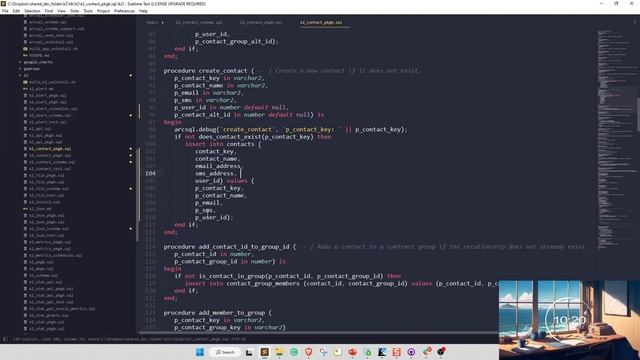Select highlighted k2_contact_pkgb.sql in sidebar
The height and width of the screenshot is (360, 640).
point(50,149)
